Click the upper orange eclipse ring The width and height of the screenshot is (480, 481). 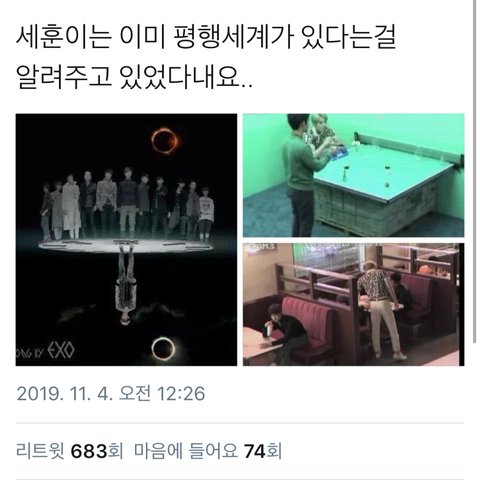[165, 141]
